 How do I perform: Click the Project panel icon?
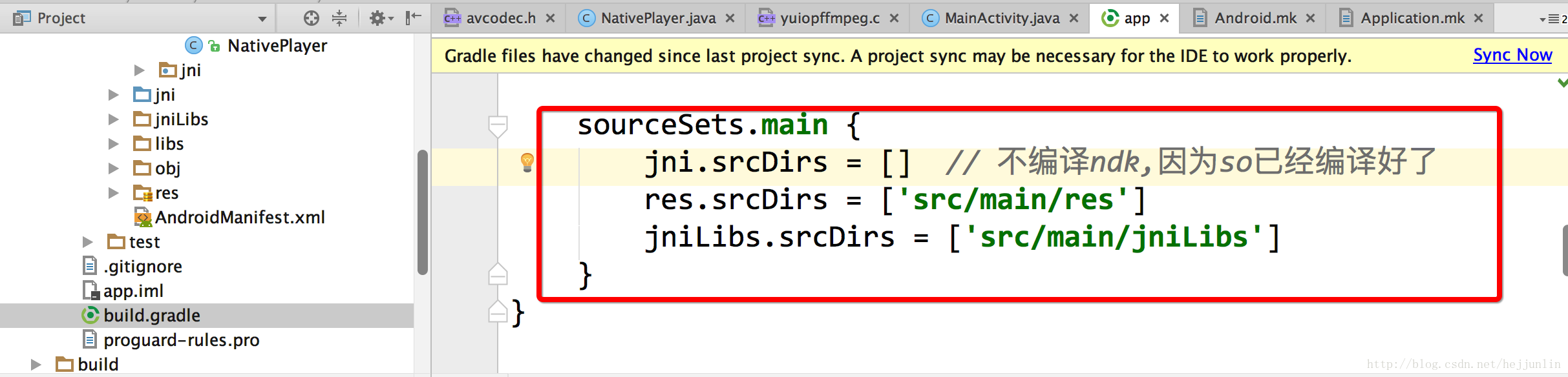(22, 18)
